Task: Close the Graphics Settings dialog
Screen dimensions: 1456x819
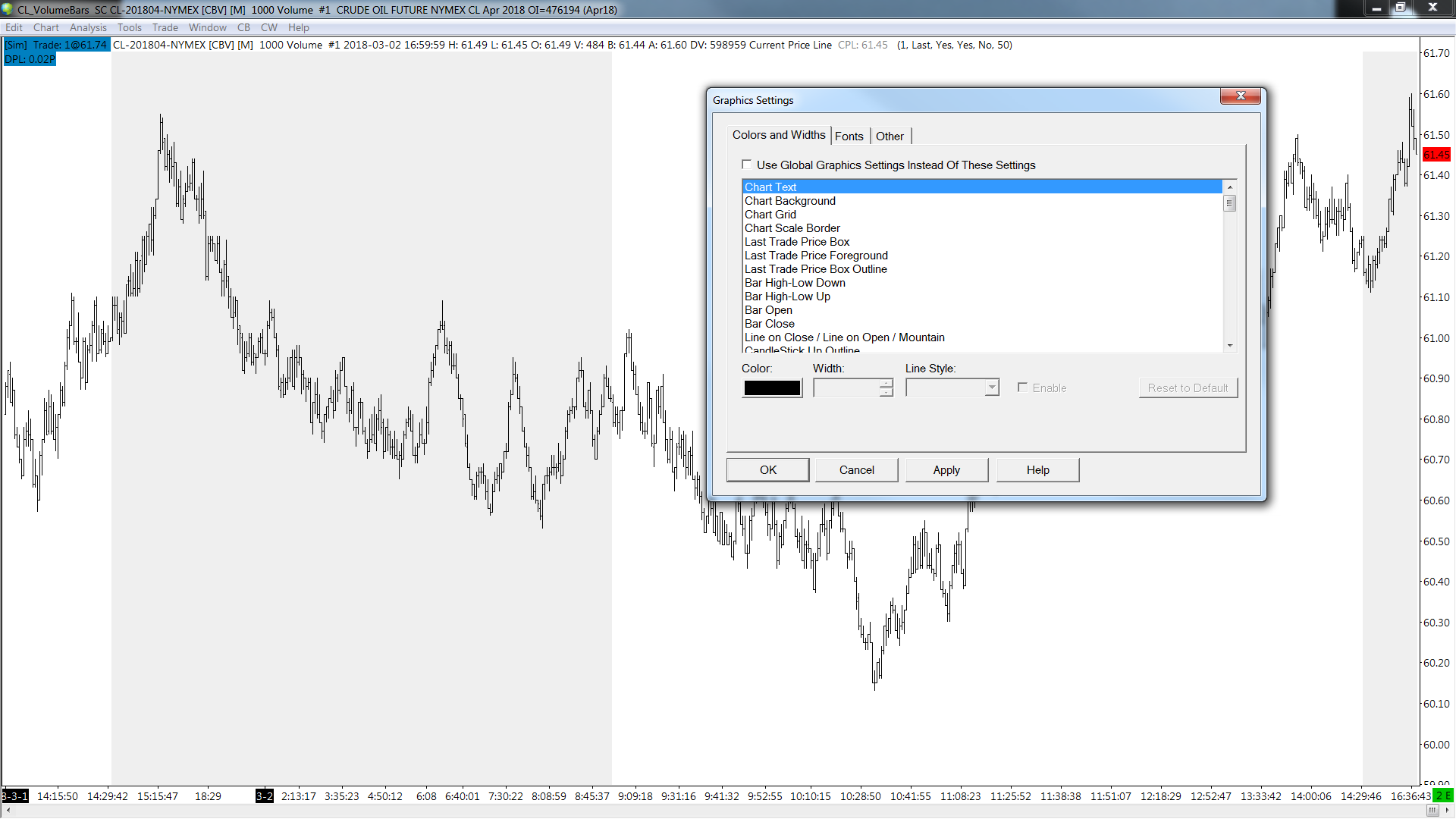Action: point(1240,96)
